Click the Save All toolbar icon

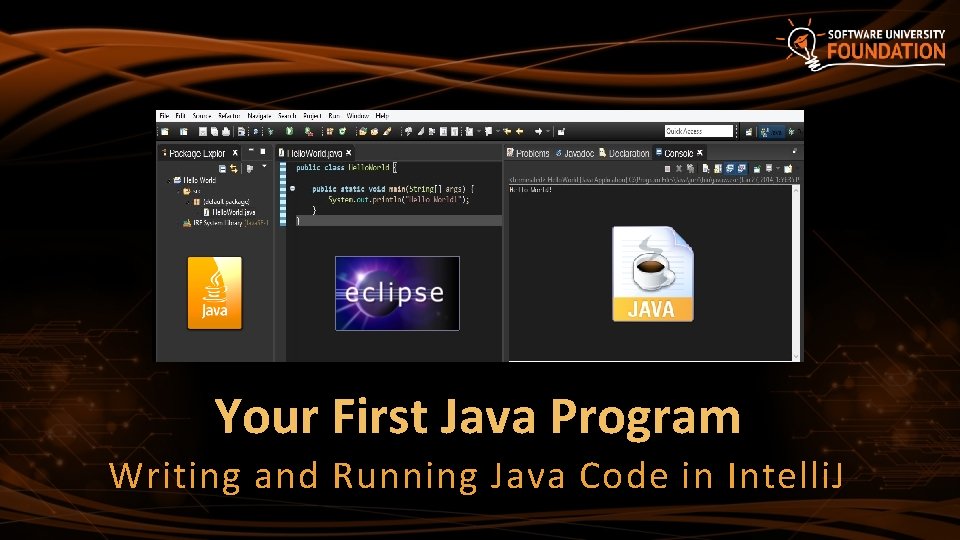214,131
